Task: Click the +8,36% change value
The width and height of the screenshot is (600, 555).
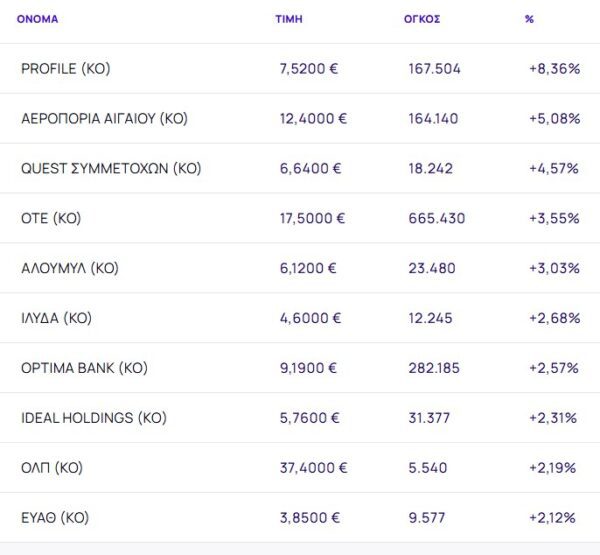Action: (x=553, y=68)
